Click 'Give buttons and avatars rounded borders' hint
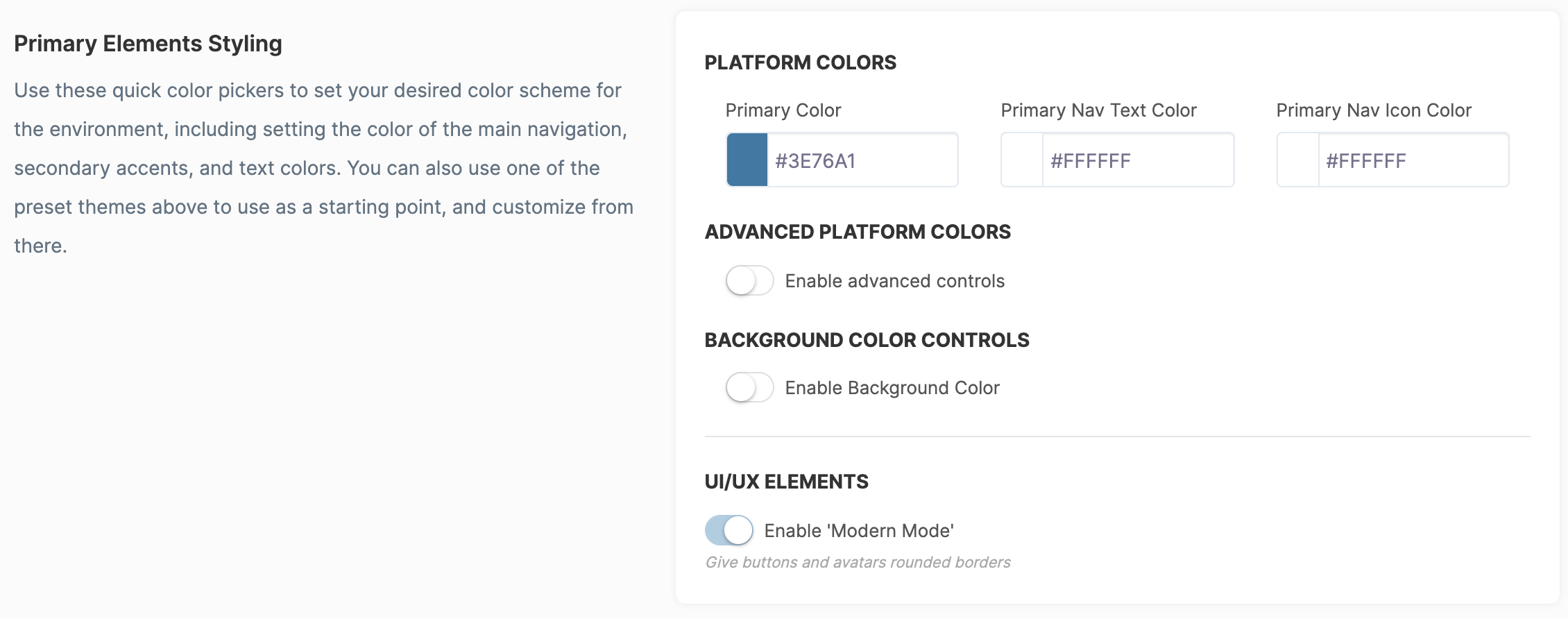The image size is (1568, 619). click(x=858, y=562)
